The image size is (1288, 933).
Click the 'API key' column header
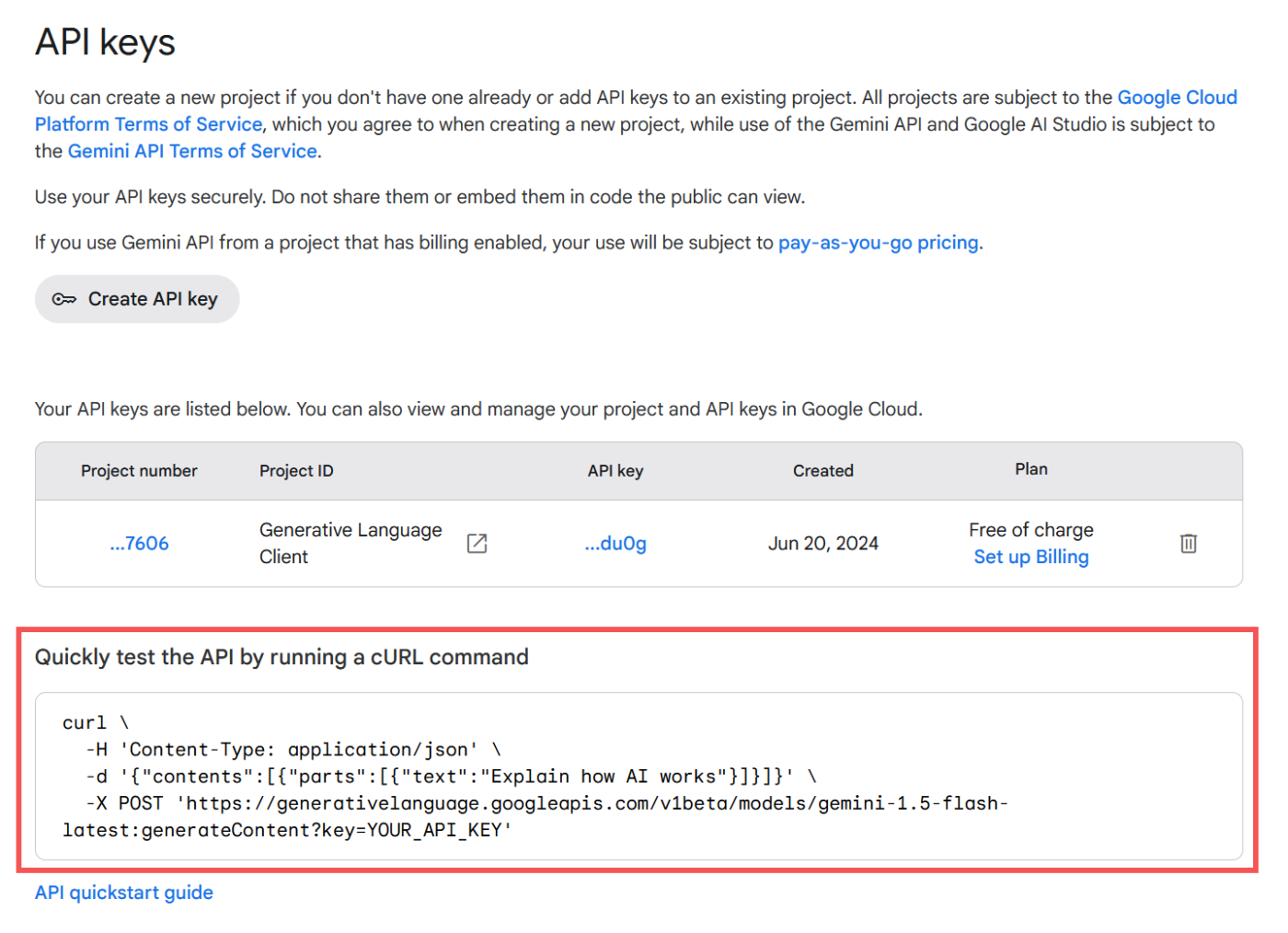pyautogui.click(x=615, y=471)
